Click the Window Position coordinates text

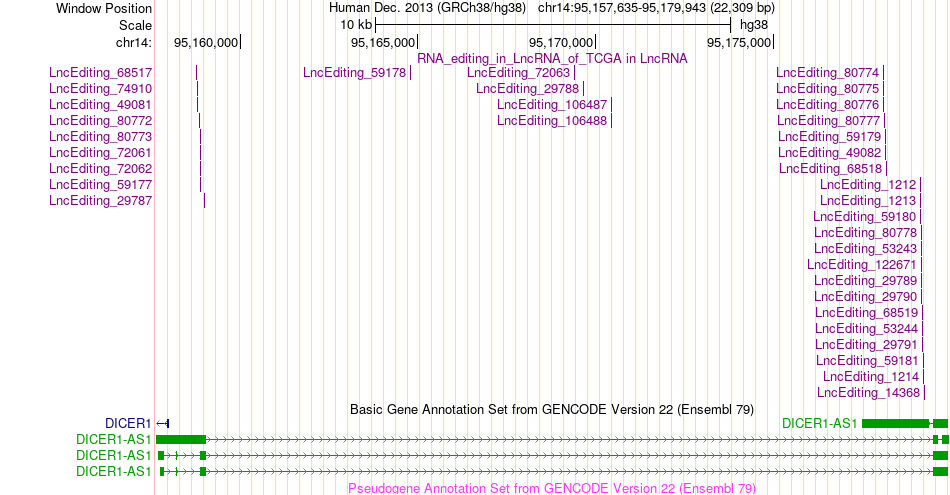(656, 8)
